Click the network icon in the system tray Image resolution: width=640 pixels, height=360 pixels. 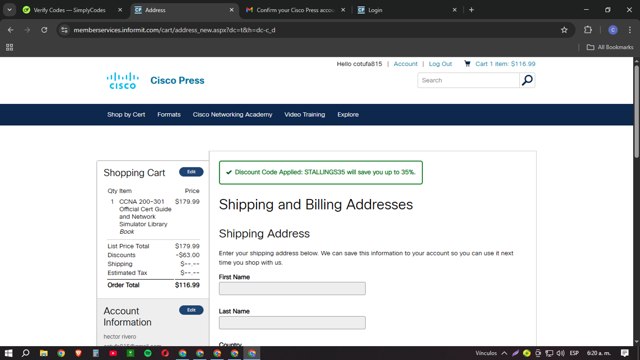[x=549, y=353]
